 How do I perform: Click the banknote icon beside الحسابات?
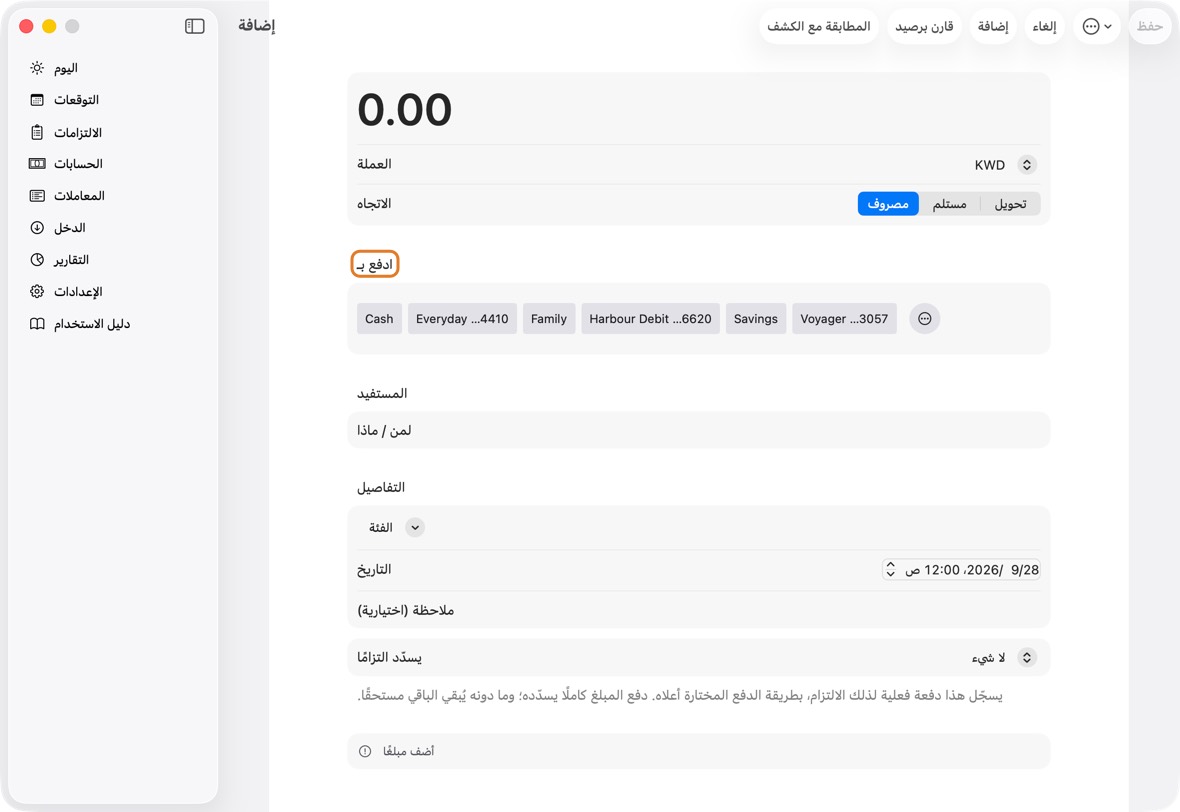(37, 164)
